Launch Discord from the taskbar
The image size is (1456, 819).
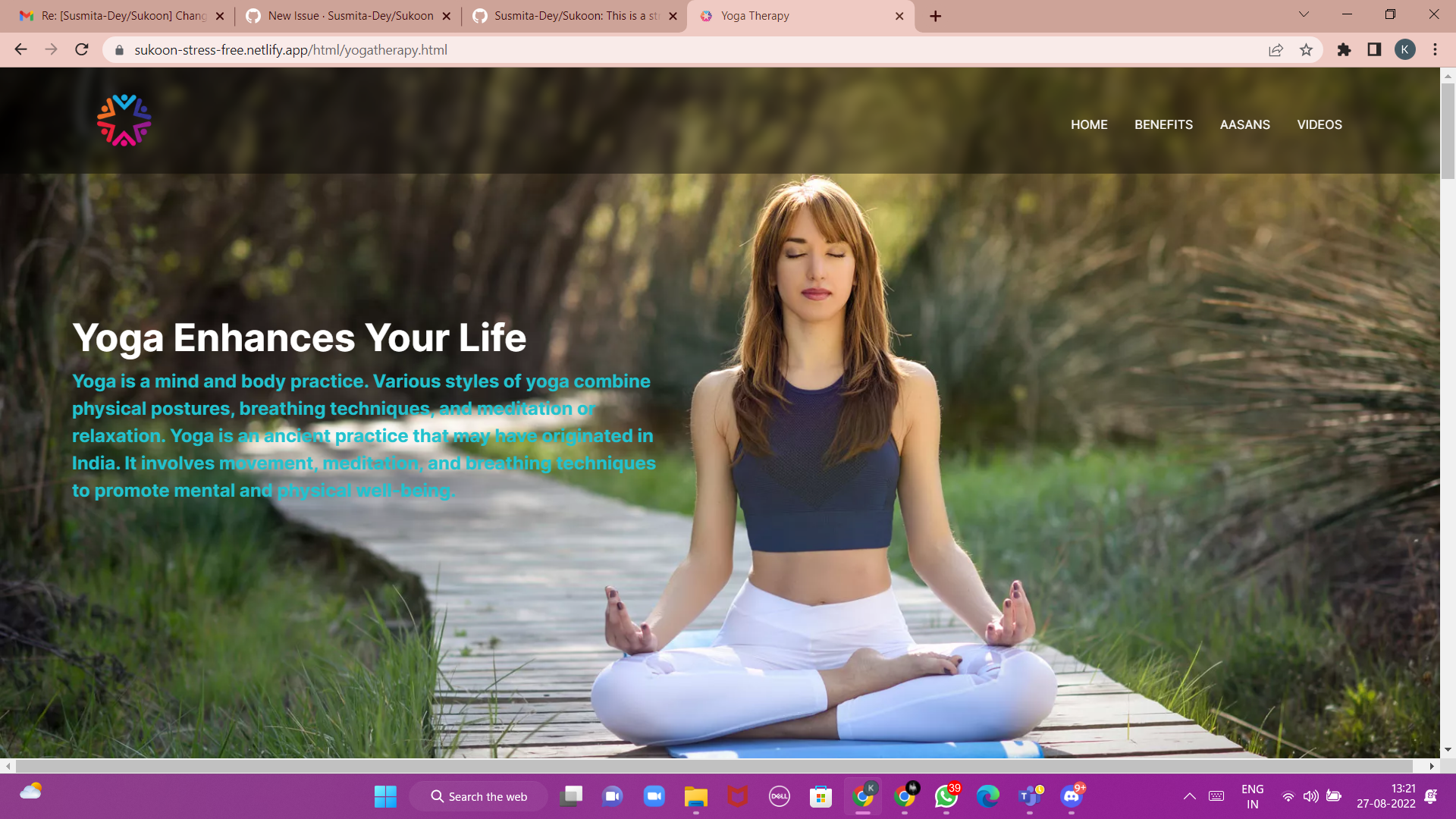click(x=1072, y=796)
